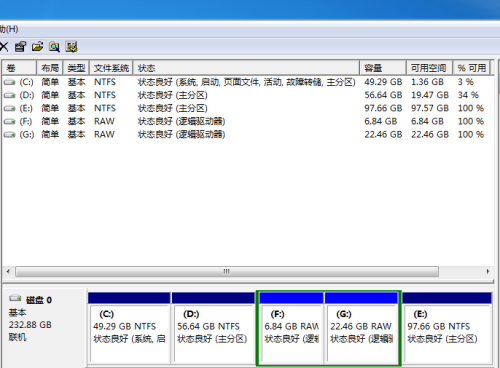Viewport: 500px width, 368px height.
Task: Click 状态良好 (逻辑驱动器) in the (F:) row
Action: click(182, 121)
